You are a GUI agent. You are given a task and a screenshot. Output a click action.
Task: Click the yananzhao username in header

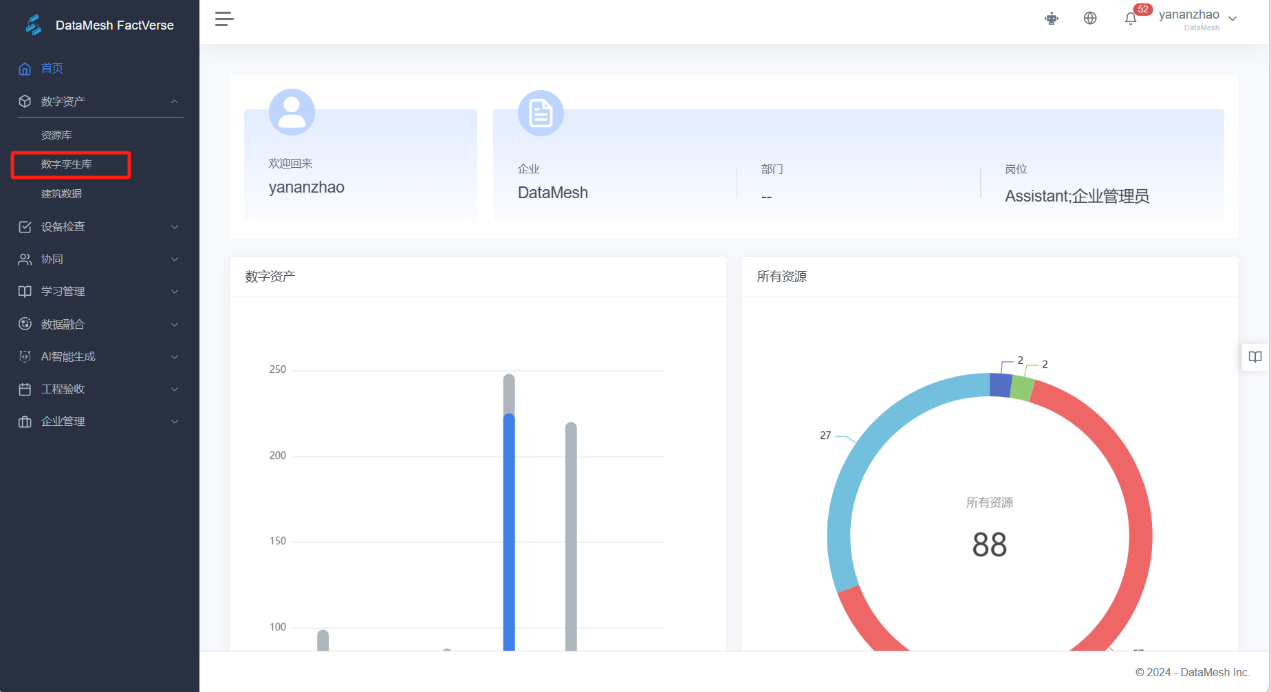tap(1189, 14)
